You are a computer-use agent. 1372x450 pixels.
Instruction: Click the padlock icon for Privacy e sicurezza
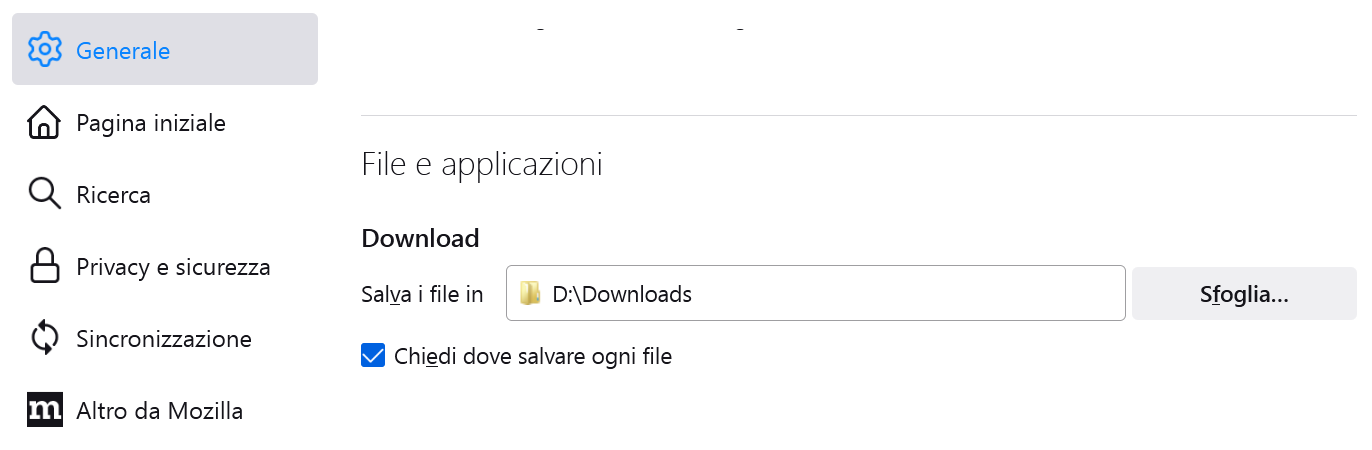tap(45, 267)
